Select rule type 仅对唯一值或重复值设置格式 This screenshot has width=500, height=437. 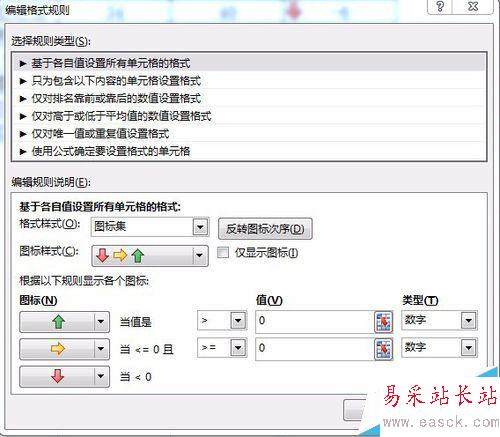(249, 134)
